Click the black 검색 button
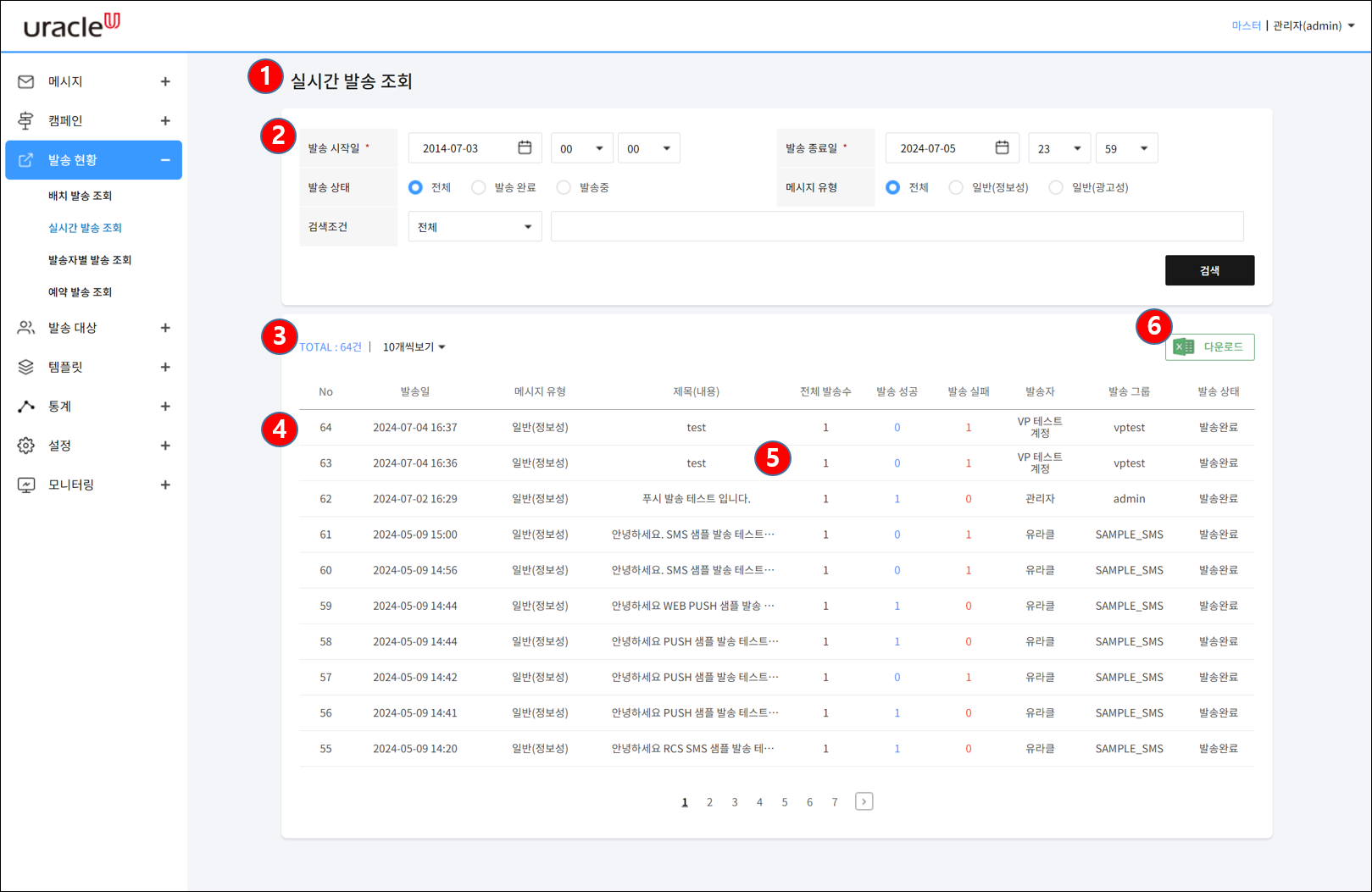 pos(1209,270)
